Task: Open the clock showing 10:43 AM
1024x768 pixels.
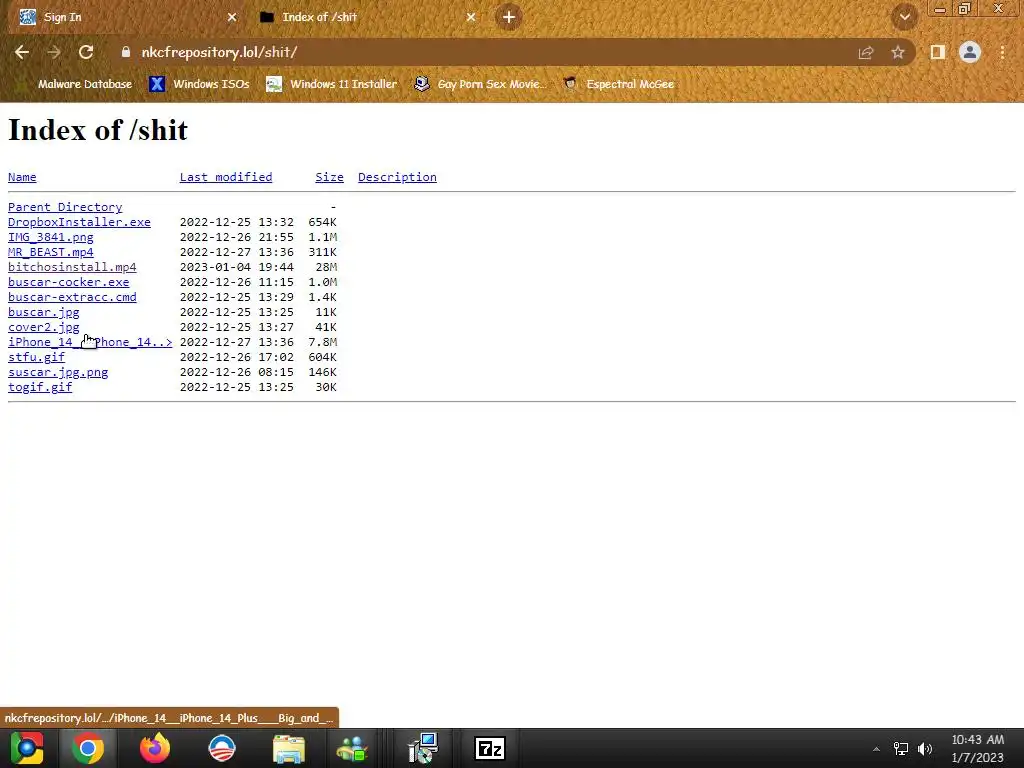Action: 978,748
